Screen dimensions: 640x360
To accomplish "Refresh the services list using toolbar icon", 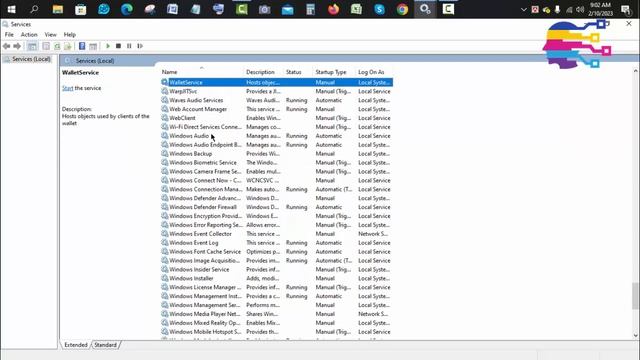I will coord(57,46).
